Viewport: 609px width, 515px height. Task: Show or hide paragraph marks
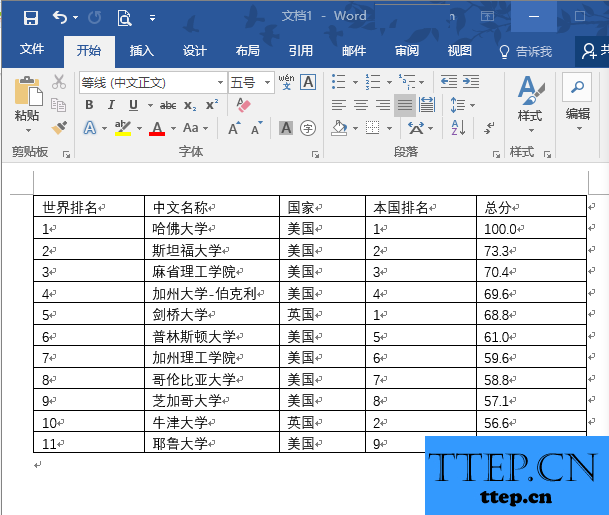(489, 127)
